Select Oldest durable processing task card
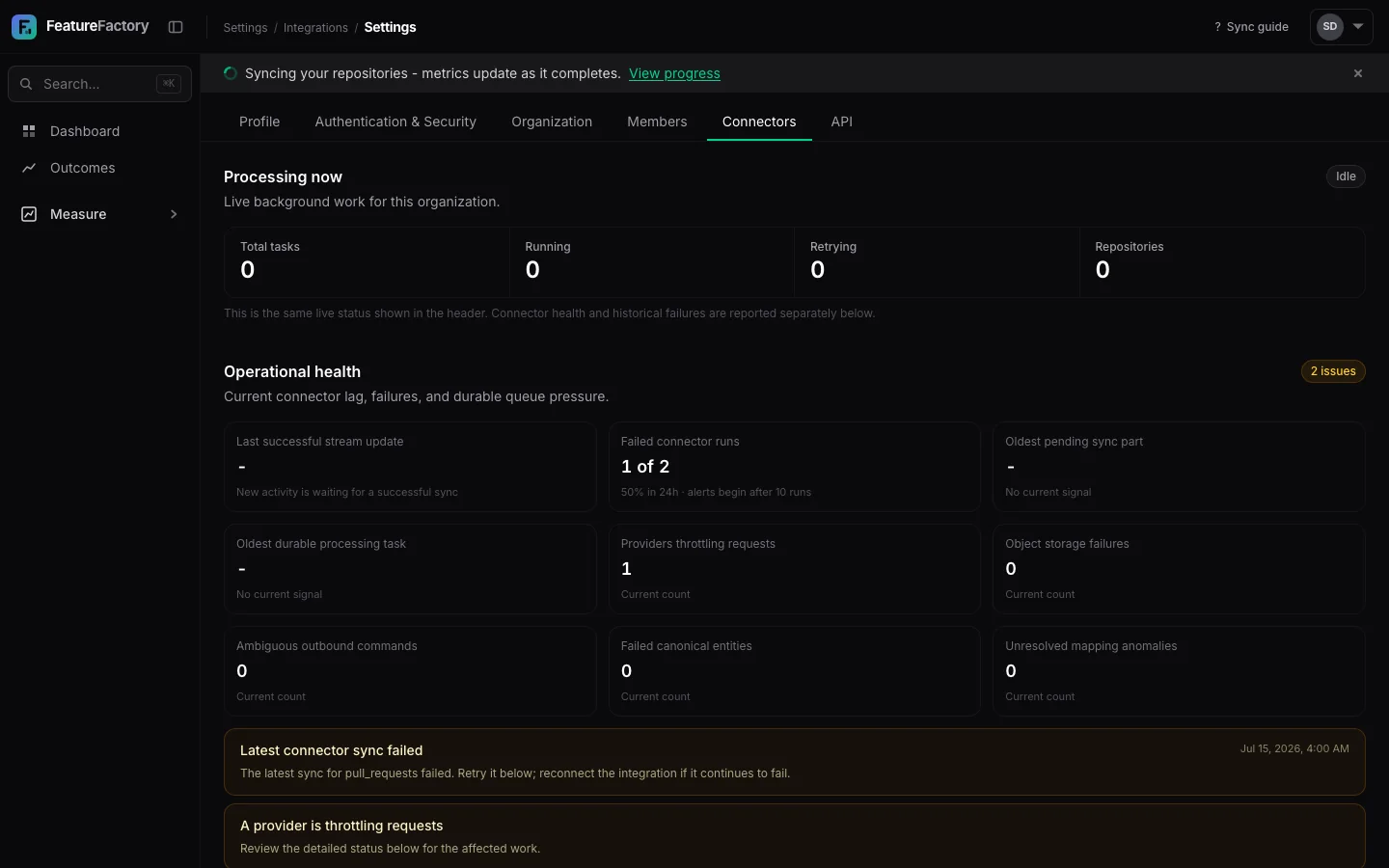 [x=410, y=569]
